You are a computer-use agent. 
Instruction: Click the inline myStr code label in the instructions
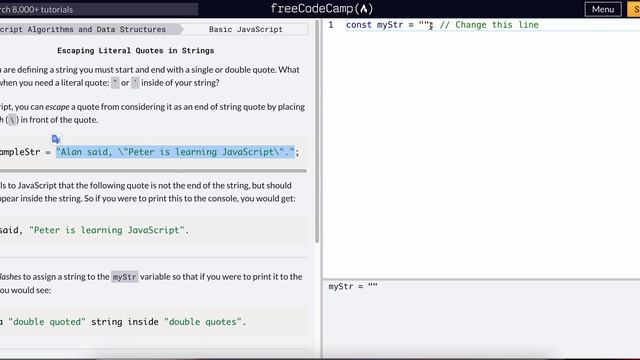124,277
